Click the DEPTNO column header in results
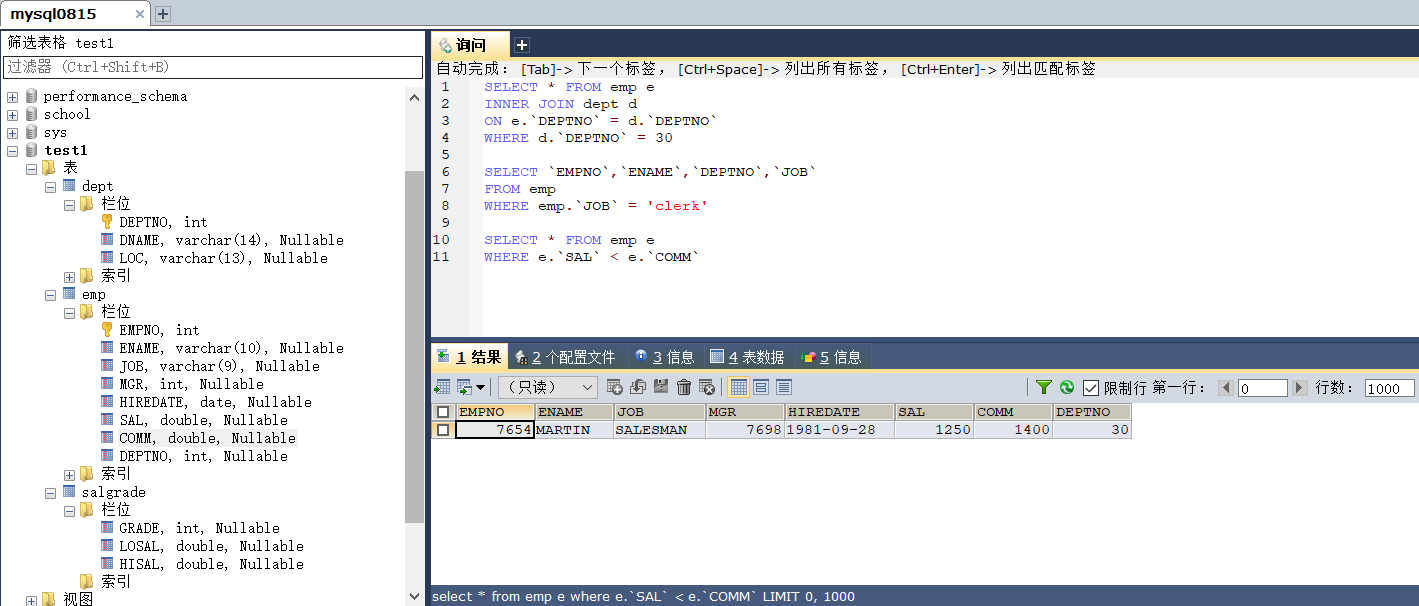Screen dimensions: 1419x606 click(x=1092, y=412)
